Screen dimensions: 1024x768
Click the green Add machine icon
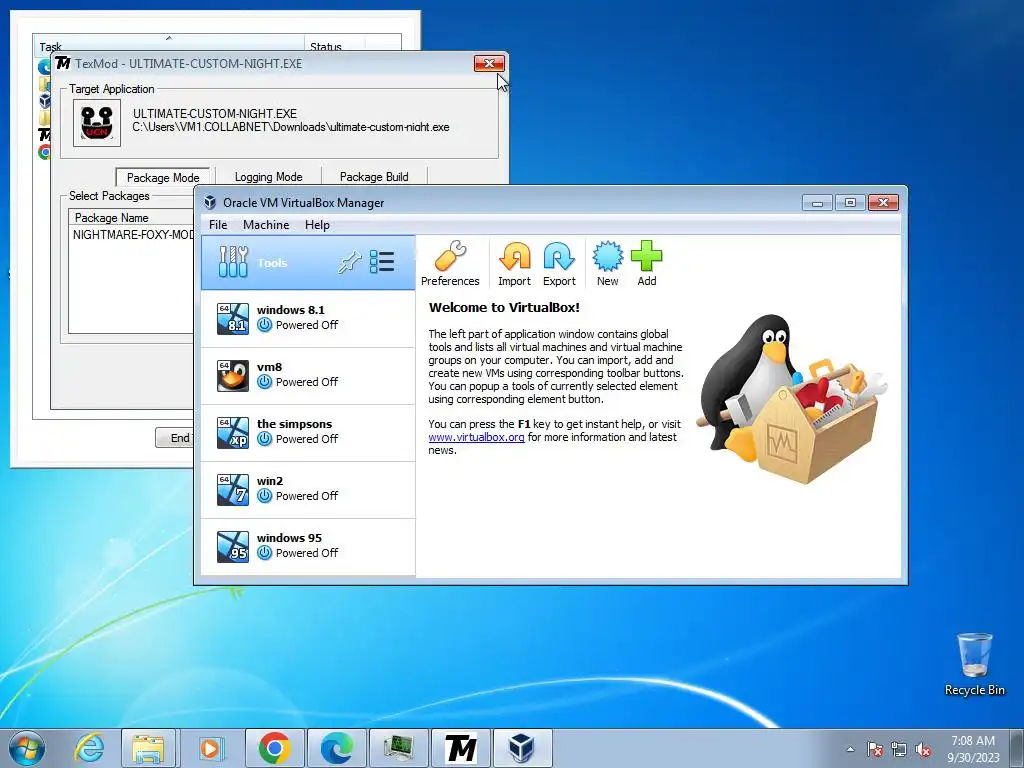point(647,263)
